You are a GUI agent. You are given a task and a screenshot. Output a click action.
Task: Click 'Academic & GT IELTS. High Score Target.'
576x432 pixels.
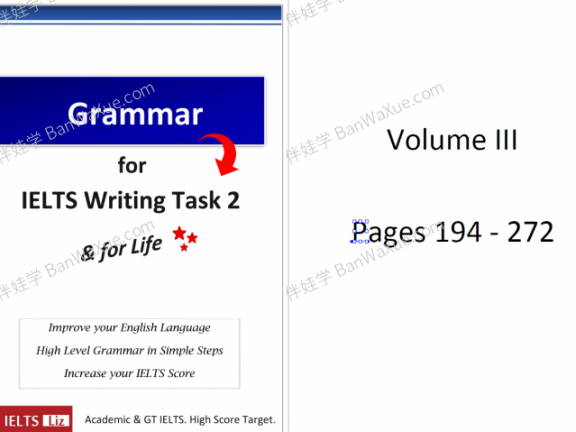[180, 420]
